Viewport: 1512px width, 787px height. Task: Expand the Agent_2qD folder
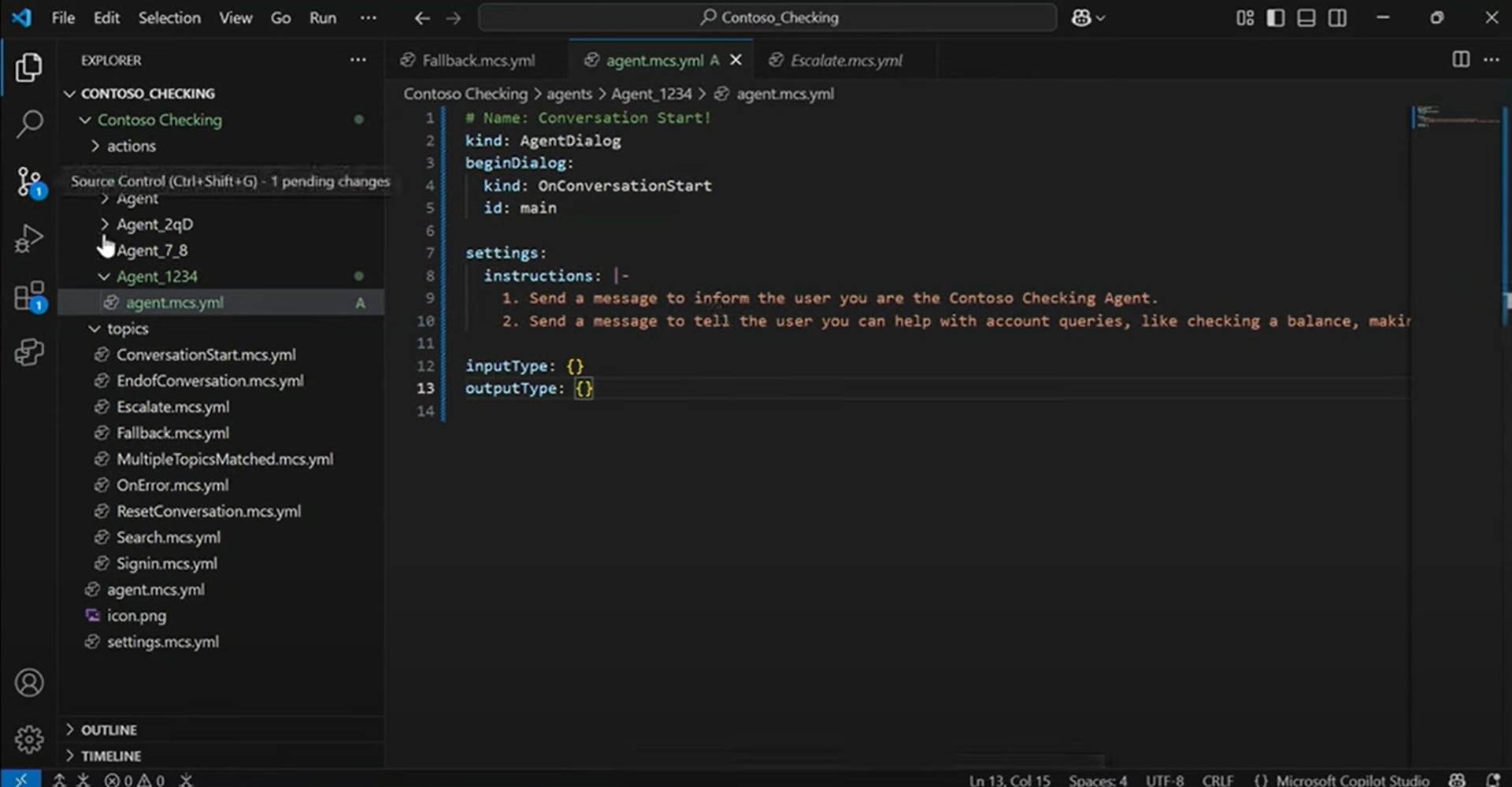pos(154,225)
